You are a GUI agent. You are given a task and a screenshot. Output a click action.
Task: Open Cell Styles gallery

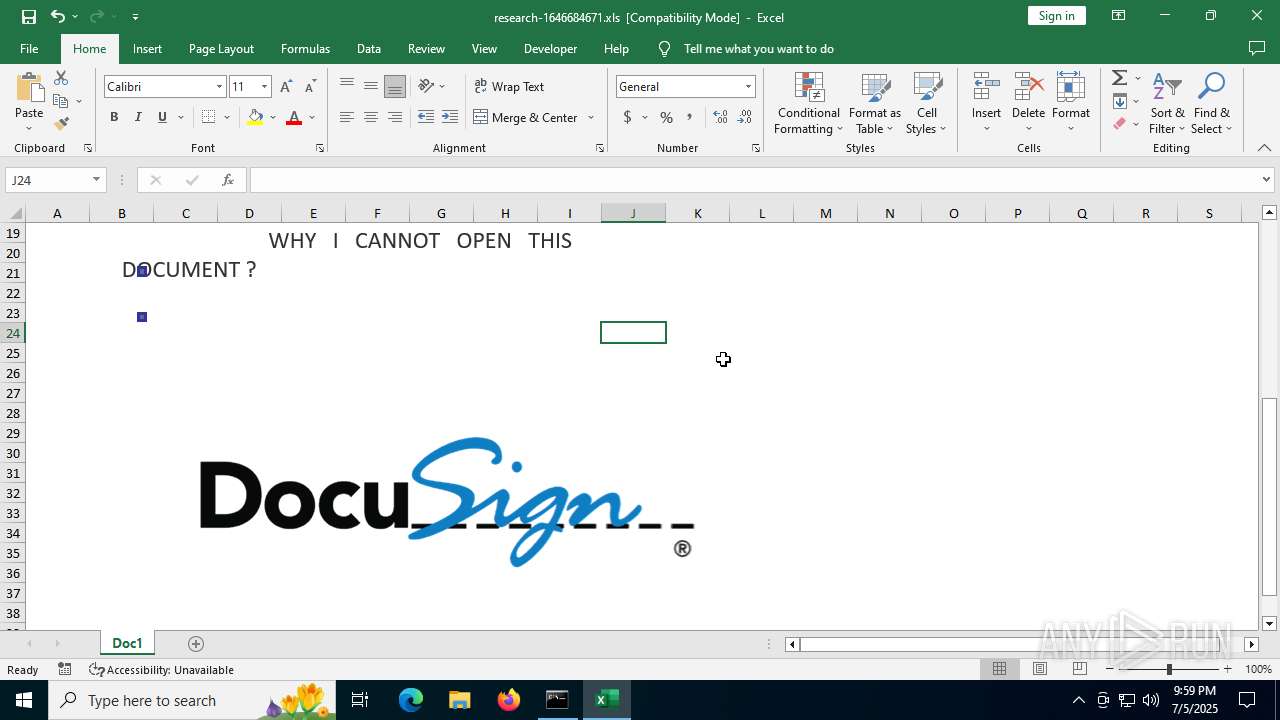[926, 103]
